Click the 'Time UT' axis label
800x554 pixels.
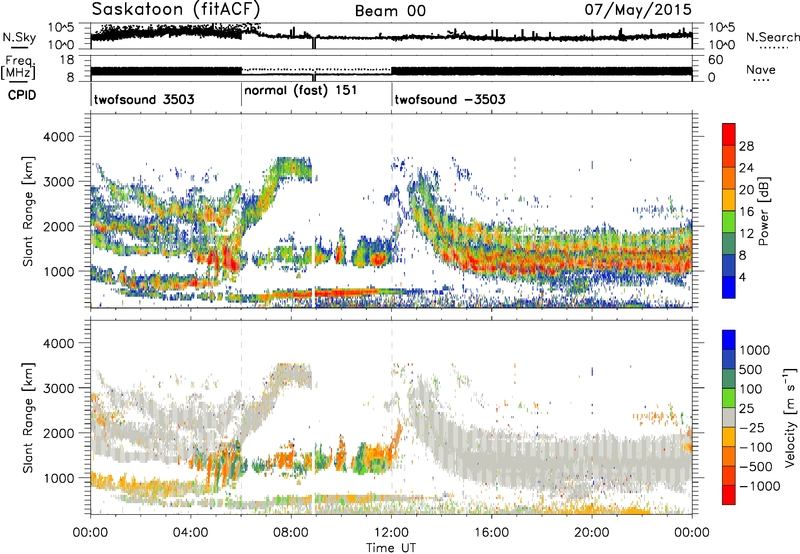pos(391,548)
